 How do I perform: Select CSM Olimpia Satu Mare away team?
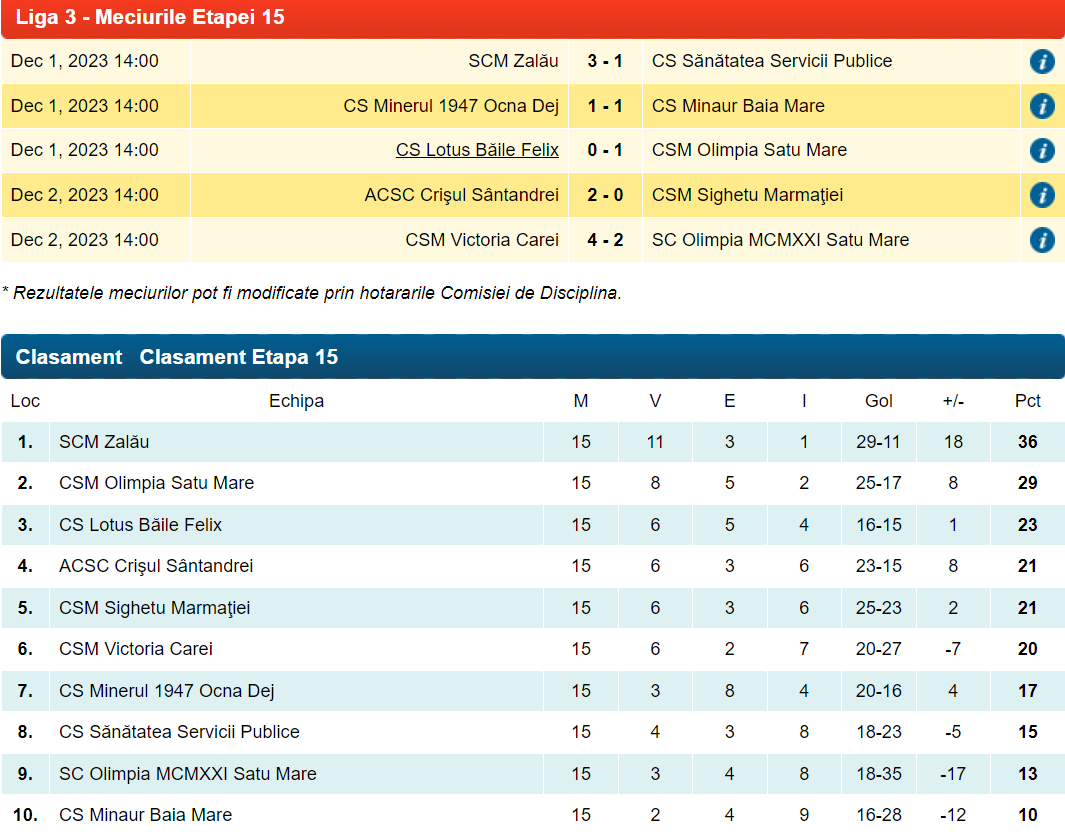coord(749,150)
